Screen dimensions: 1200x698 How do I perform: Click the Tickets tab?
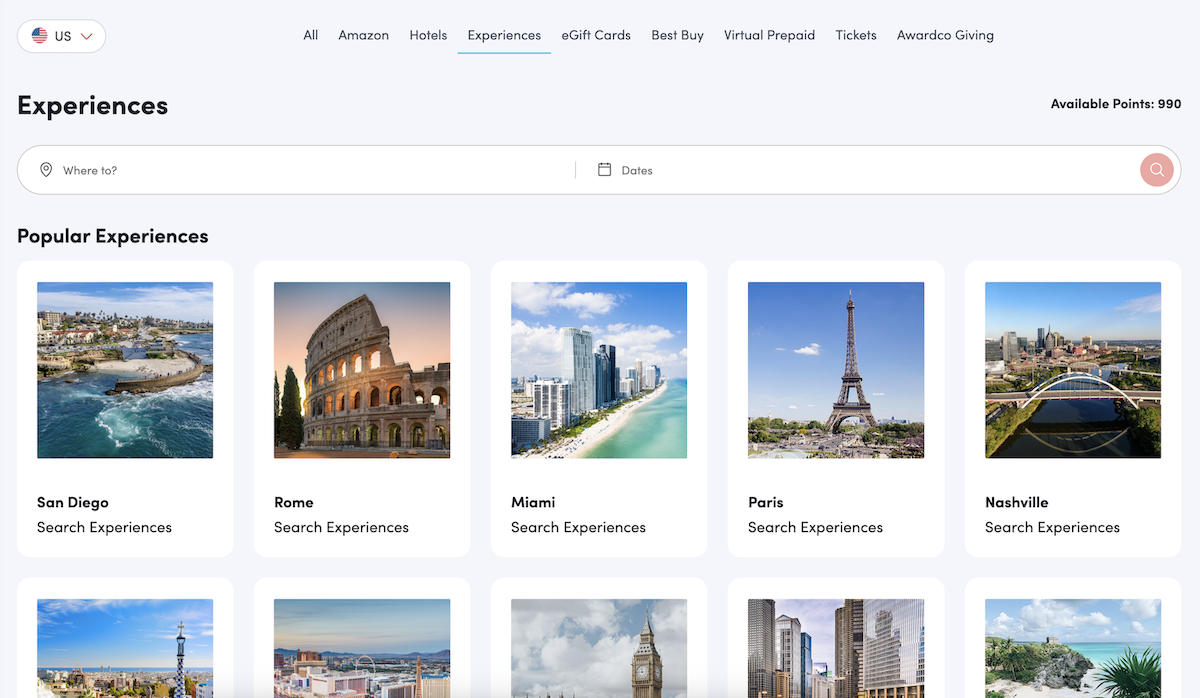click(856, 35)
